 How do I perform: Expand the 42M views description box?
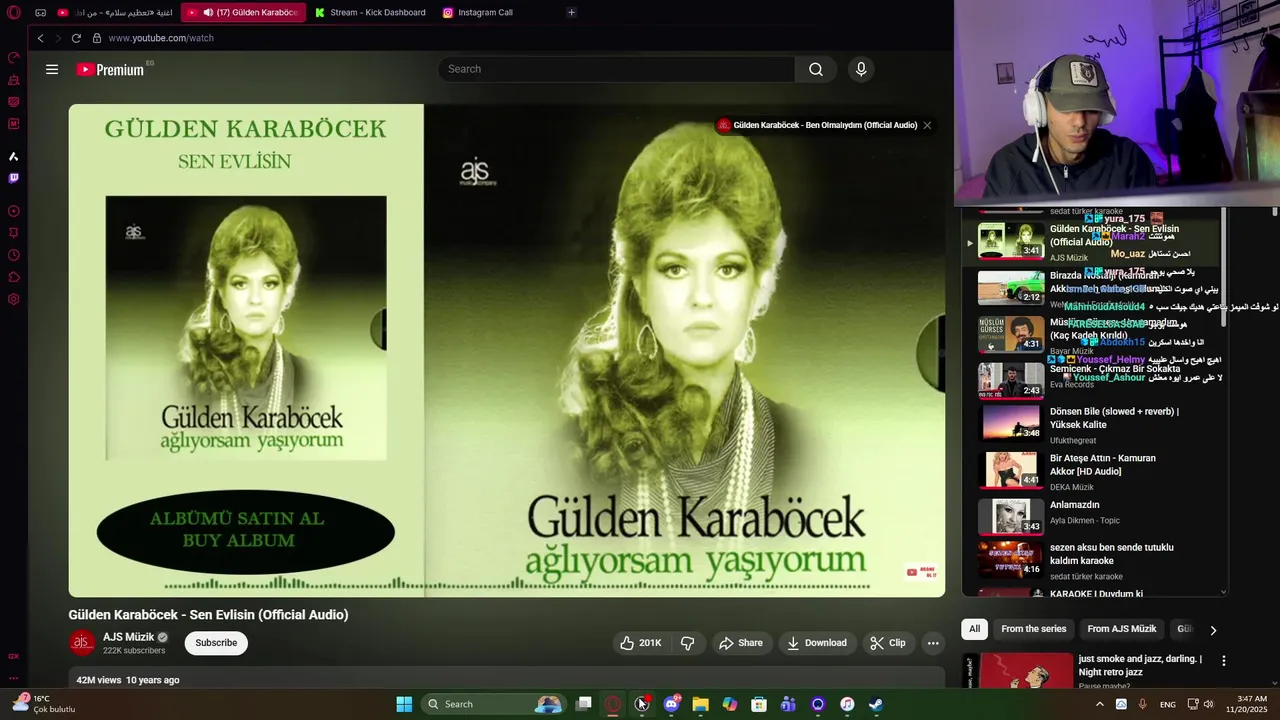[507, 680]
